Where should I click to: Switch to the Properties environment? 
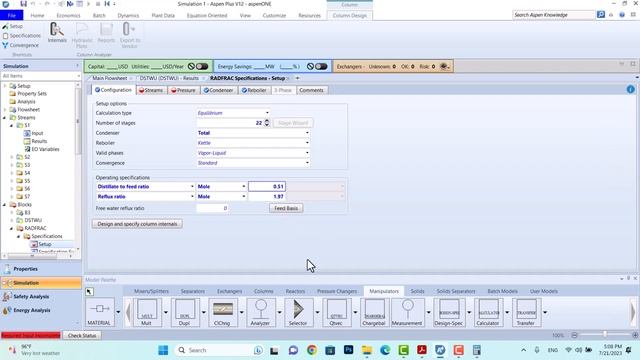point(41,269)
